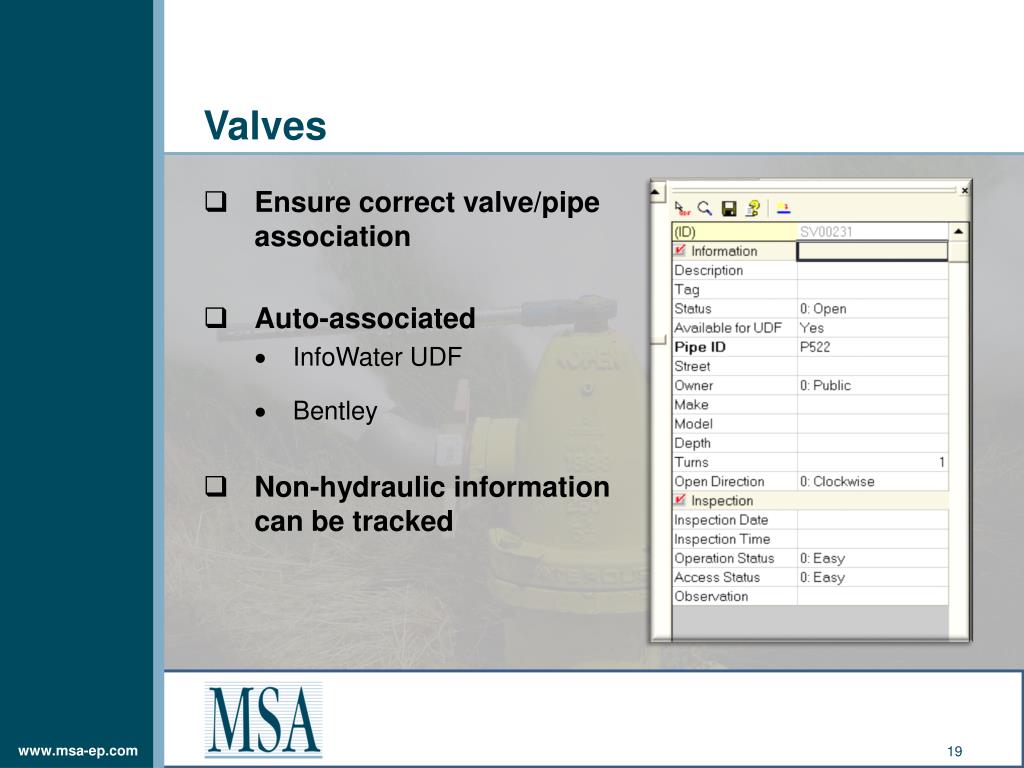This screenshot has height=768, width=1024.
Task: Select the Operation Status row label
Action: (x=735, y=558)
